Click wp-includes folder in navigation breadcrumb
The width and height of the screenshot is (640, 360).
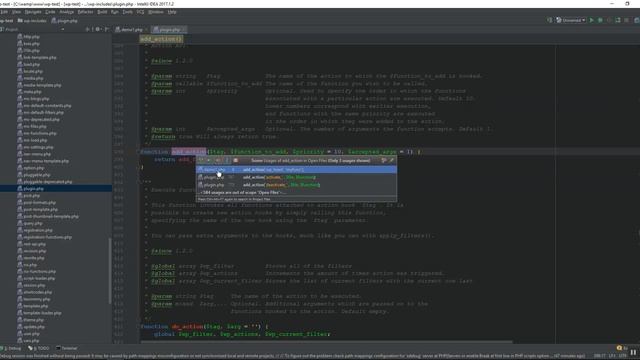pyautogui.click(x=32, y=20)
